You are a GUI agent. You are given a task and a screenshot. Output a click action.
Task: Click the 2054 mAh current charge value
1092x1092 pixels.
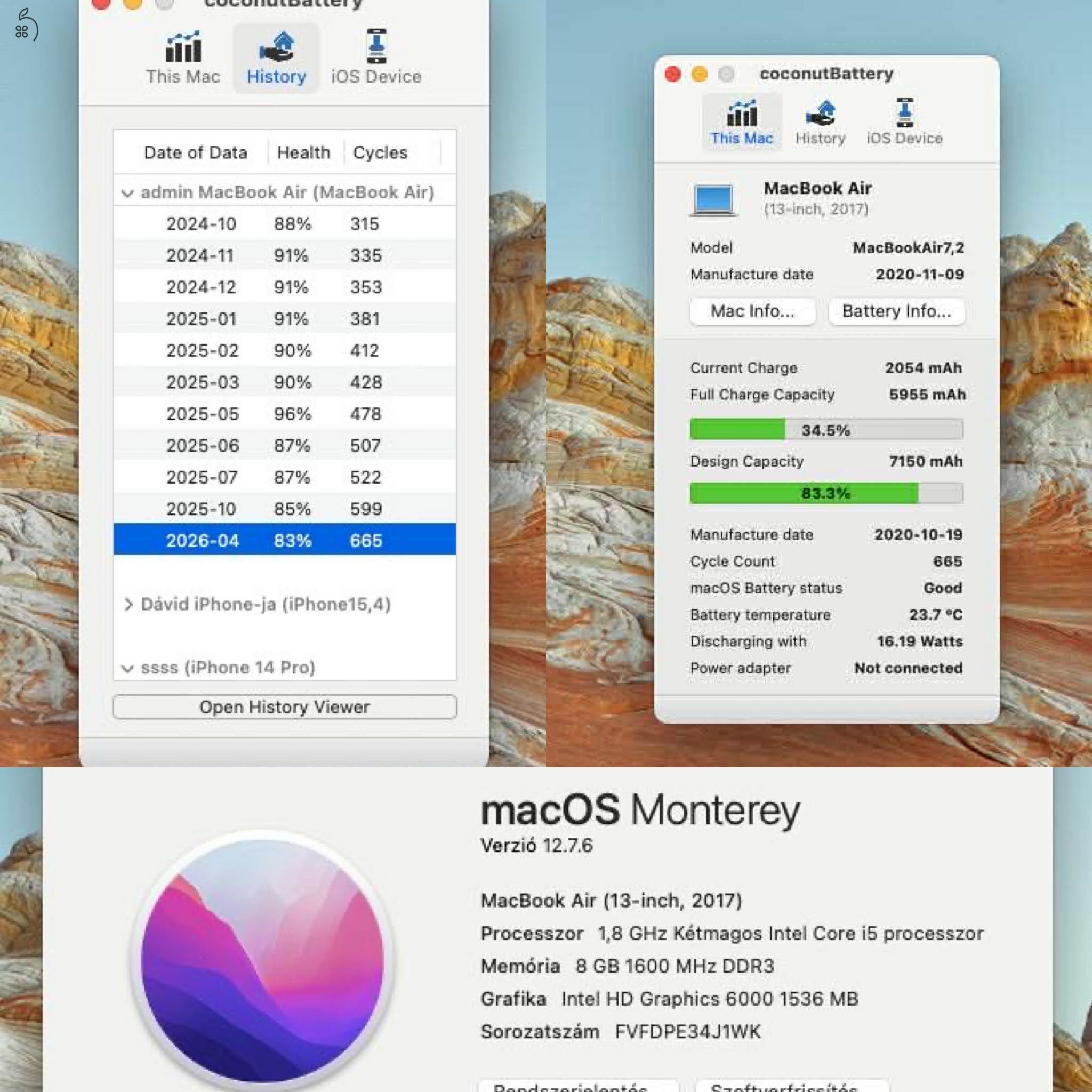(924, 368)
